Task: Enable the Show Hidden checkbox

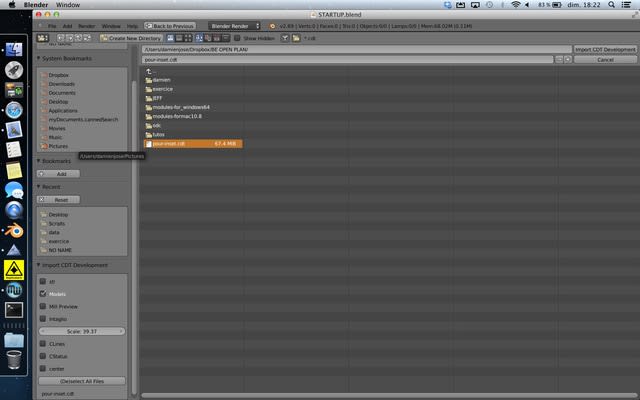Action: click(237, 37)
